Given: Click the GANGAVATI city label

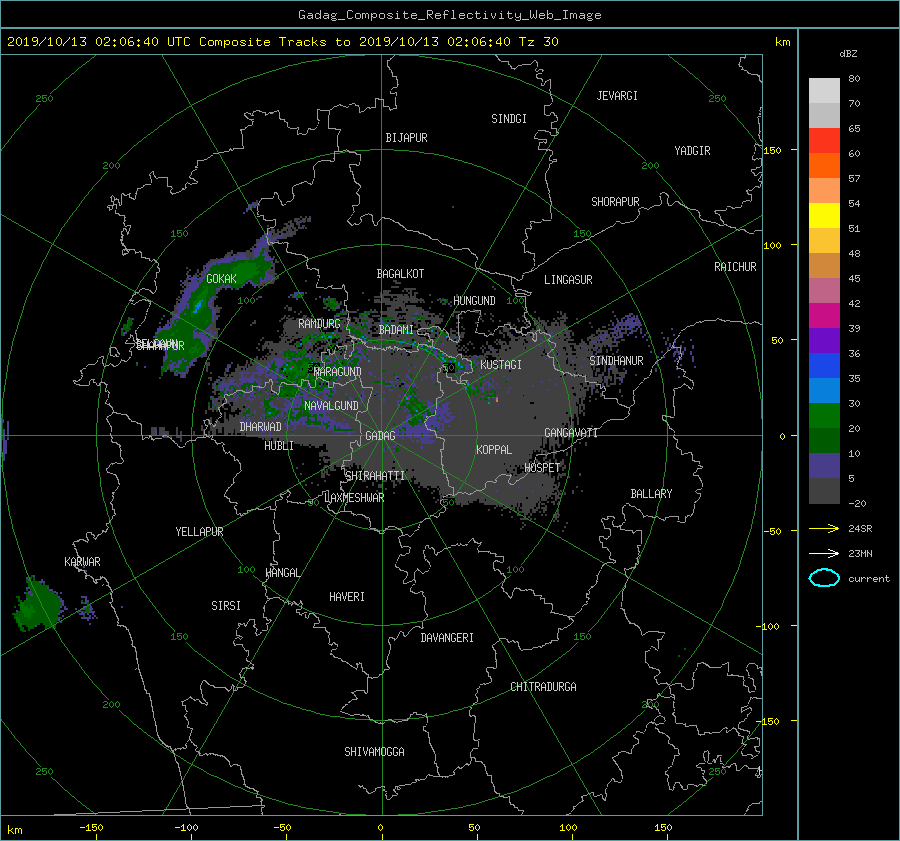Looking at the screenshot, I should click(571, 433).
